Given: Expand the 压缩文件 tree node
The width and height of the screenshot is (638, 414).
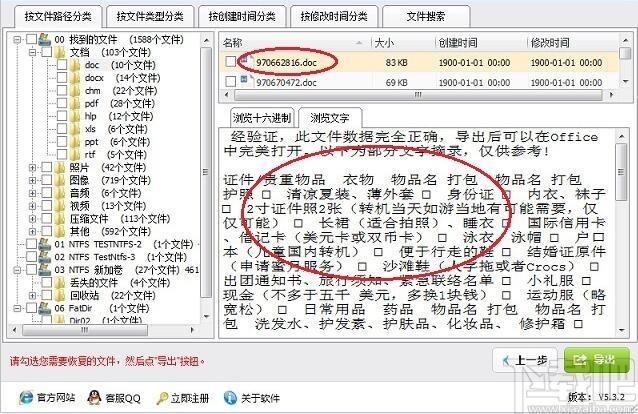Looking at the screenshot, I should coord(33,218).
